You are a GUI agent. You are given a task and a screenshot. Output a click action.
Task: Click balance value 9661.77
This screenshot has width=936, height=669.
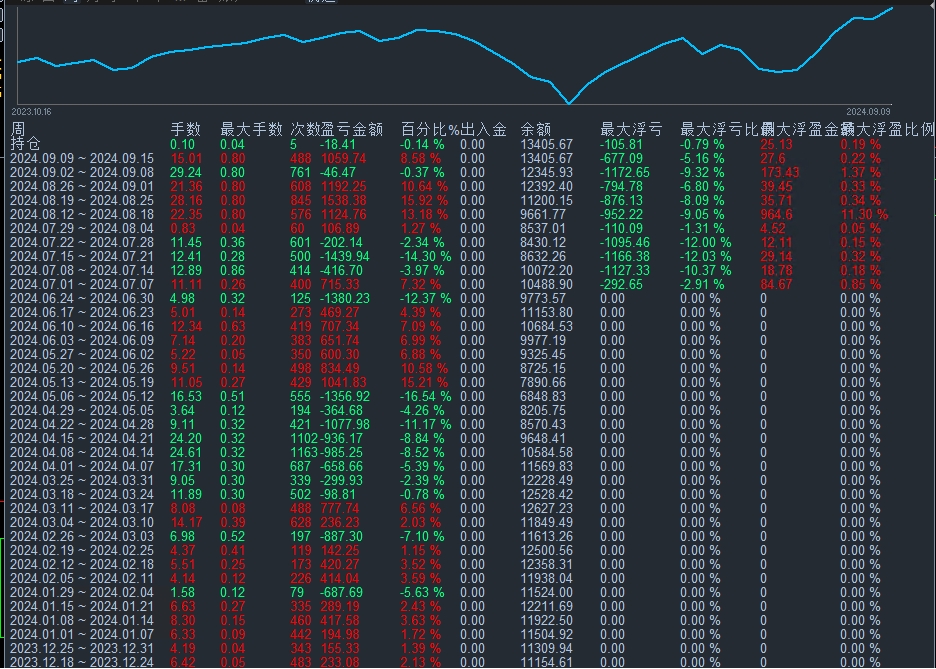click(543, 214)
